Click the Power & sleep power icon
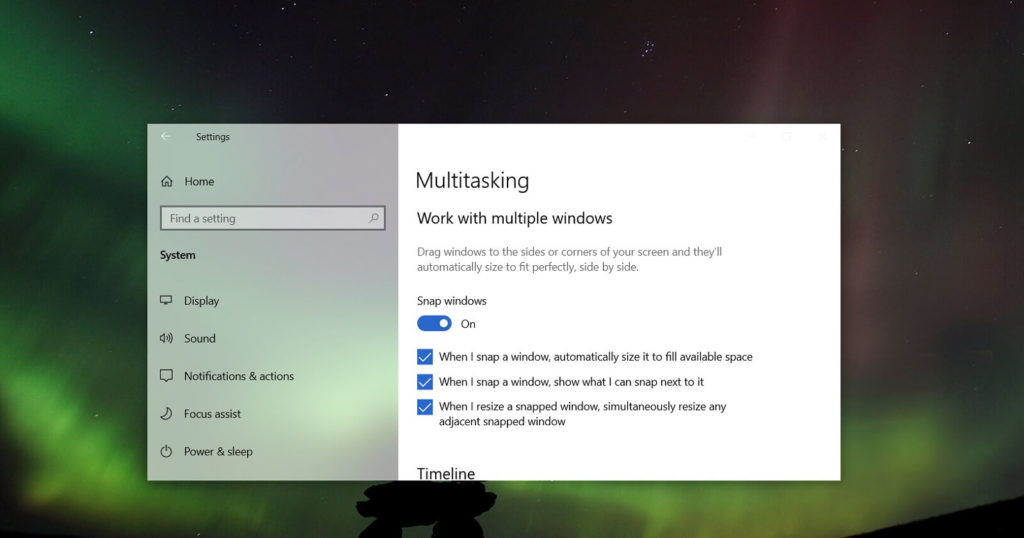Image resolution: width=1024 pixels, height=538 pixels. pos(167,452)
